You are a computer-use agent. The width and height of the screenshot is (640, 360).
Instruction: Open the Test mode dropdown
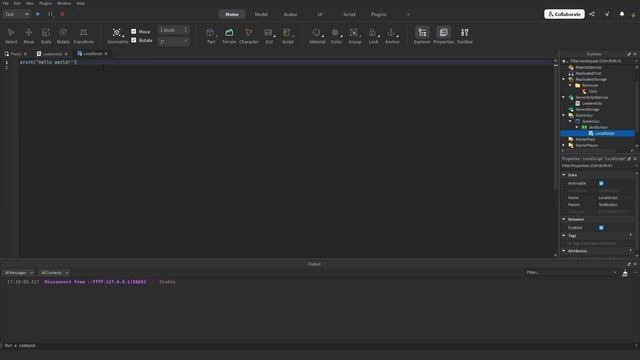(x=17, y=14)
